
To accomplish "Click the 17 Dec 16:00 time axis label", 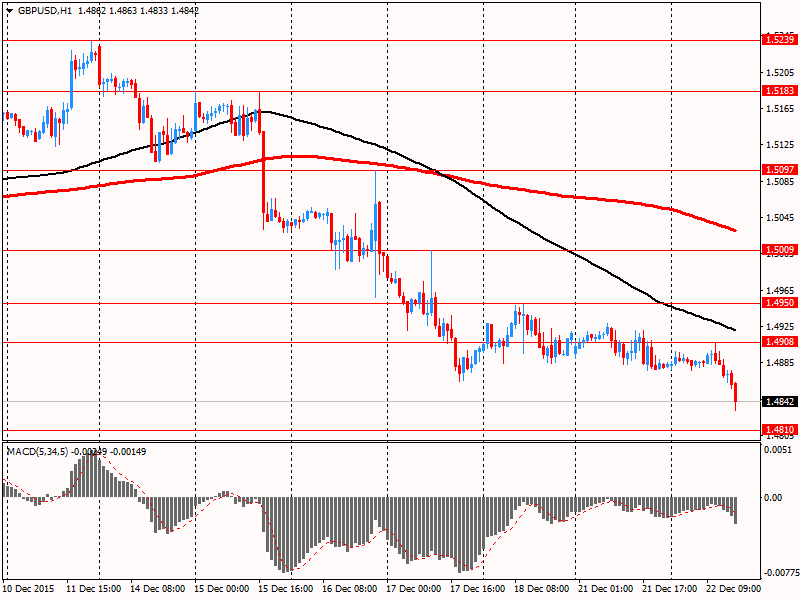I will click(x=478, y=589).
